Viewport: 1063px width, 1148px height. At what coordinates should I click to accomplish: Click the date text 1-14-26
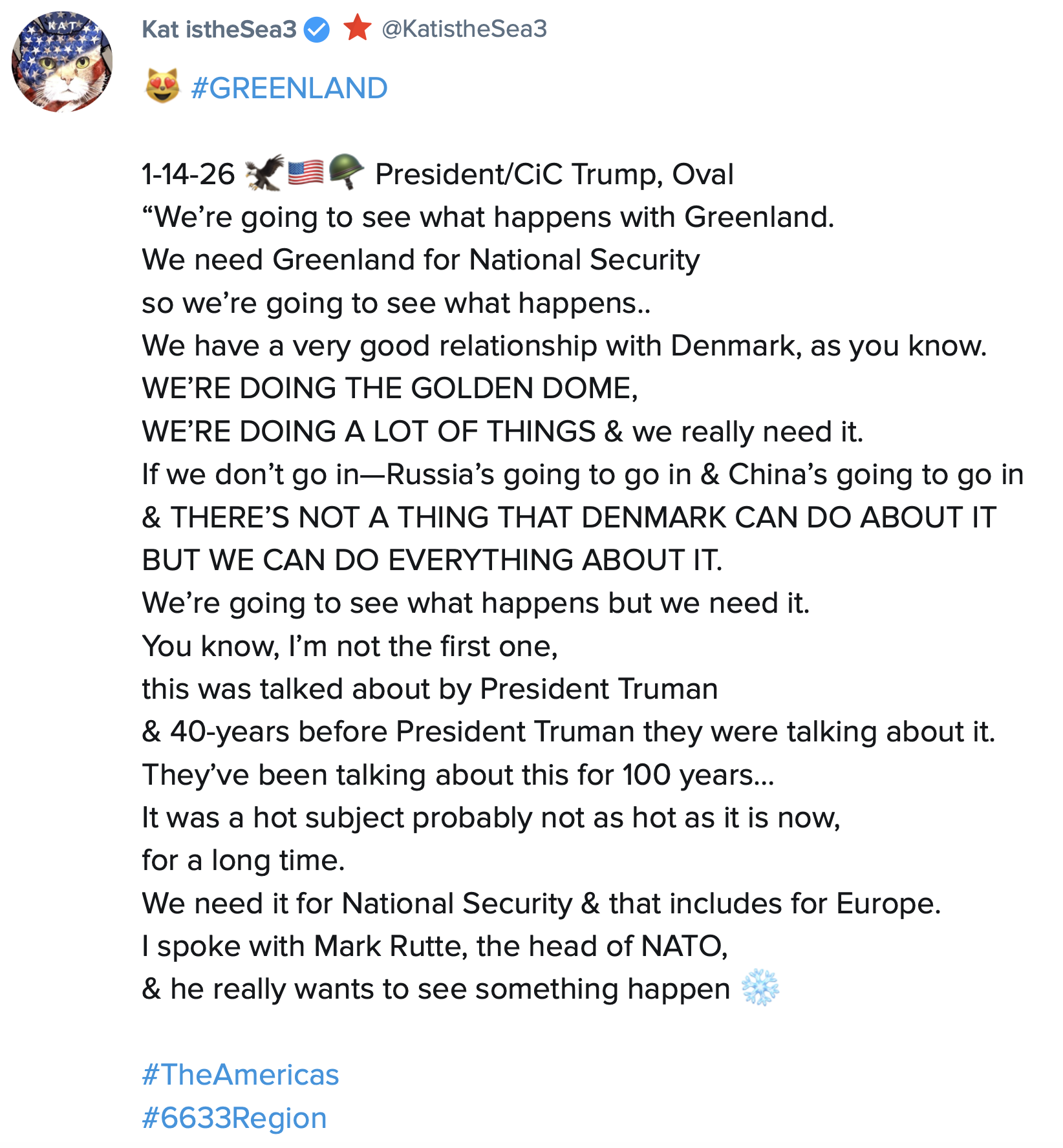pos(188,175)
